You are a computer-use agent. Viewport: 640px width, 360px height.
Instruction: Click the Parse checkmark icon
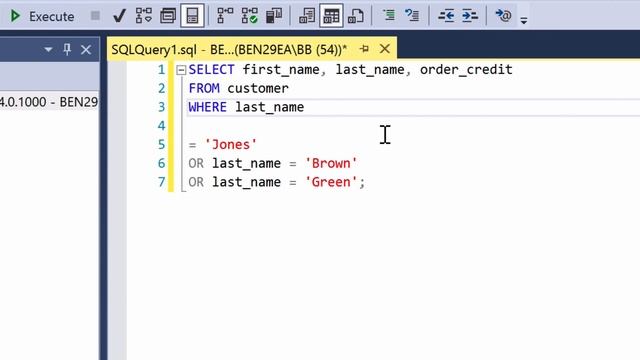tap(119, 16)
